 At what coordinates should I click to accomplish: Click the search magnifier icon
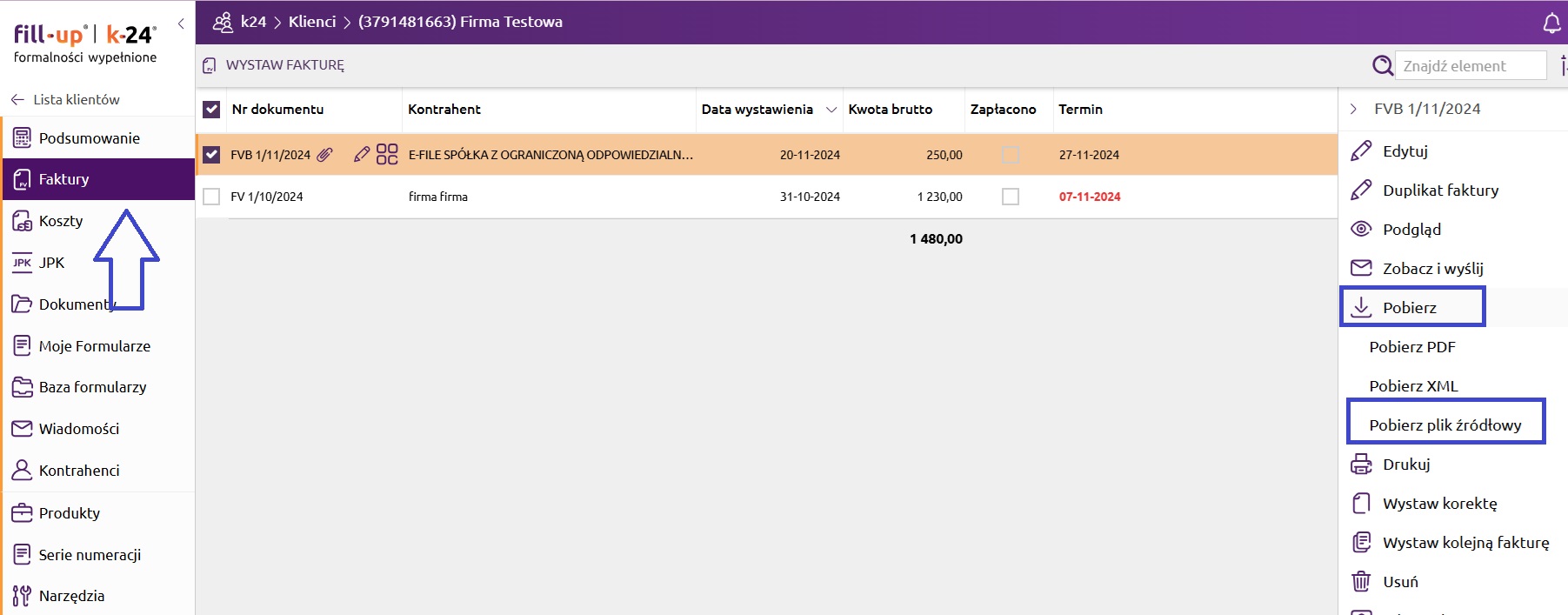pyautogui.click(x=1382, y=65)
